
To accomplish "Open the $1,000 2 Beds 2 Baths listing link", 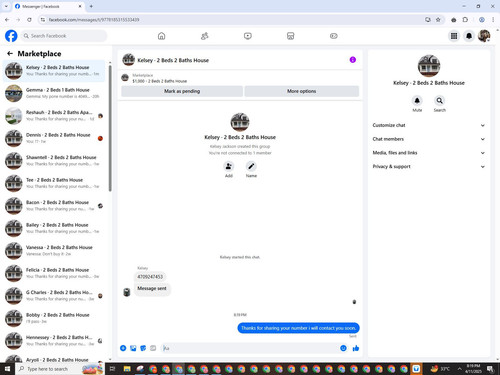I will pos(159,81).
